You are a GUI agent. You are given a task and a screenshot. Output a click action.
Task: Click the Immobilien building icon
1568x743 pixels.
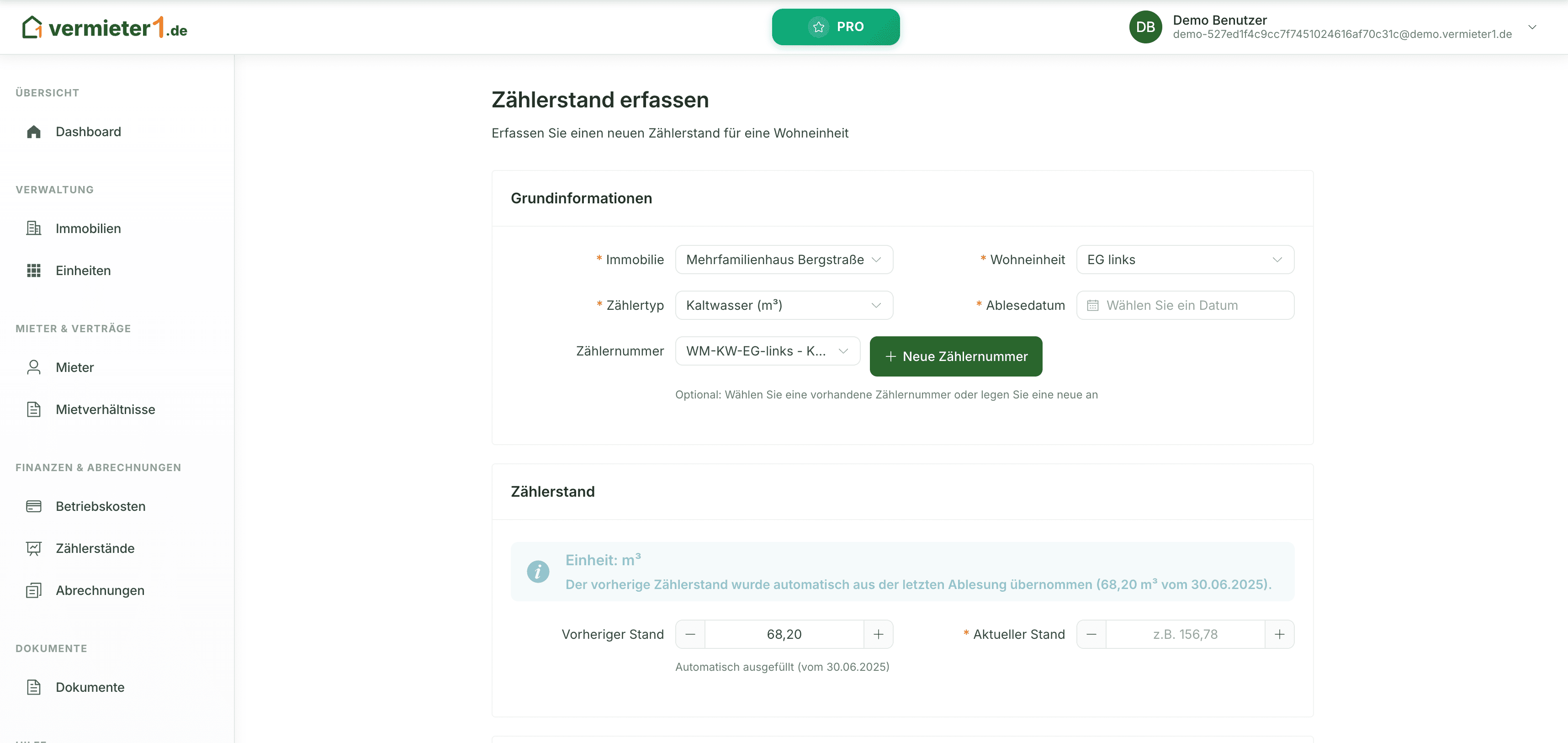[33, 228]
